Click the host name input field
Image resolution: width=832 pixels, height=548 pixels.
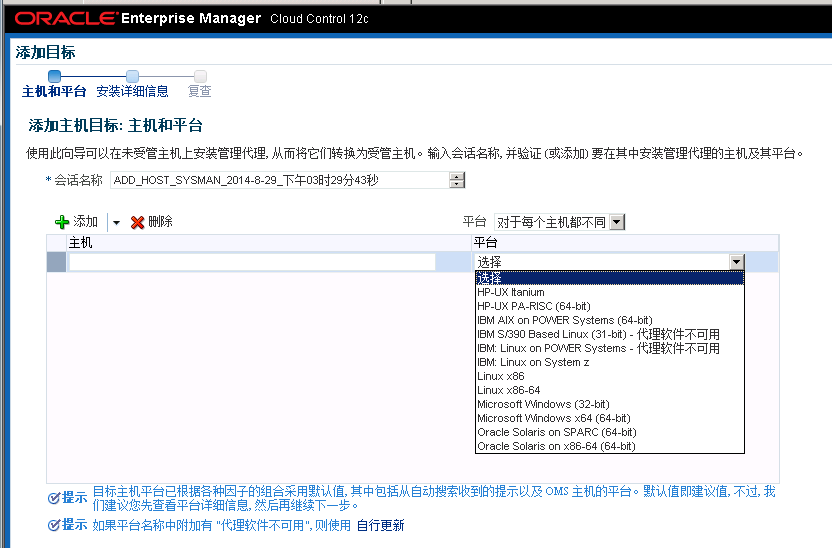[252, 262]
